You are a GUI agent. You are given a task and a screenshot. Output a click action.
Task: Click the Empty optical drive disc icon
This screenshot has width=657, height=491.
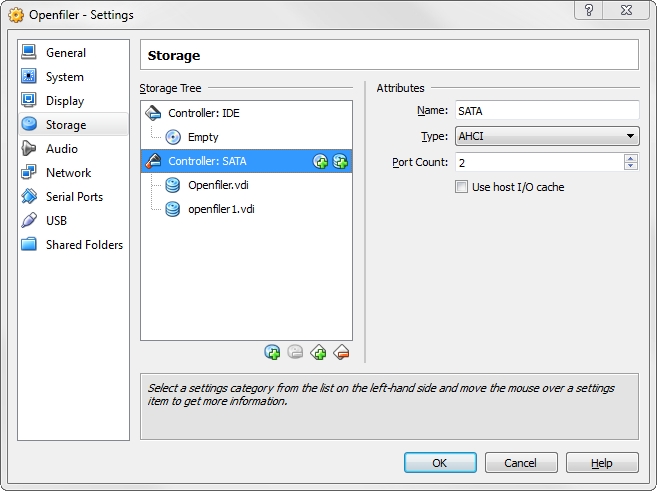pos(173,137)
